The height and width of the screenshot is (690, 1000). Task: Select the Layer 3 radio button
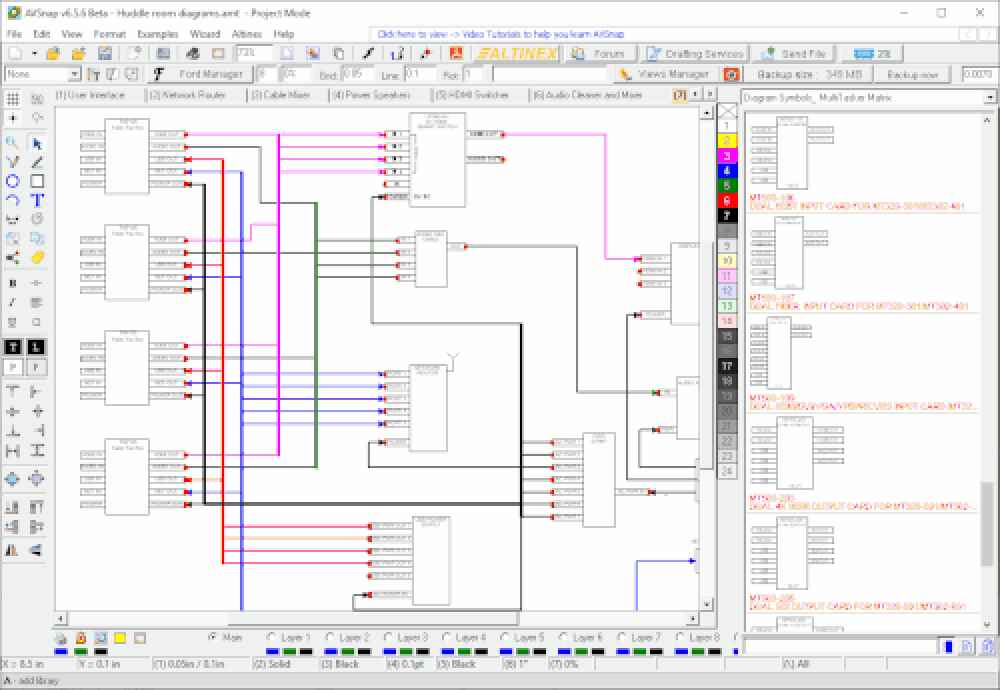tap(388, 636)
